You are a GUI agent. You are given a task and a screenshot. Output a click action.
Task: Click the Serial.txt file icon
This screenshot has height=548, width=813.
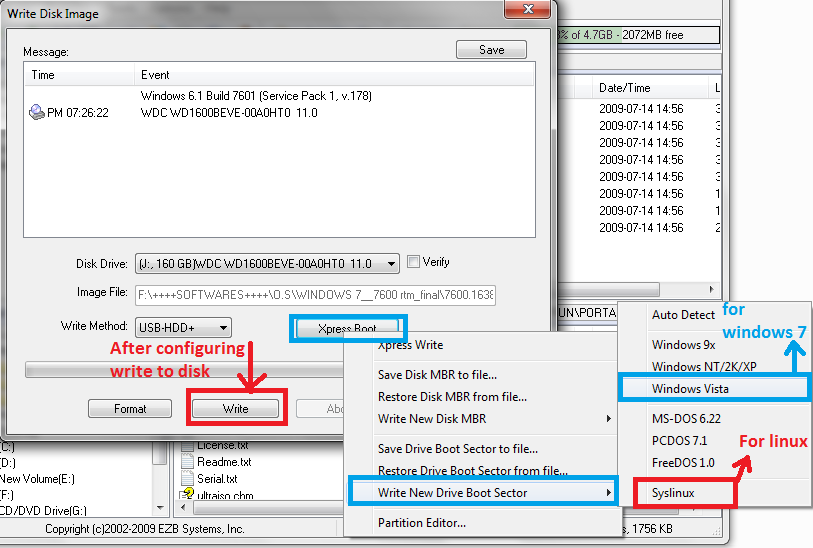187,478
